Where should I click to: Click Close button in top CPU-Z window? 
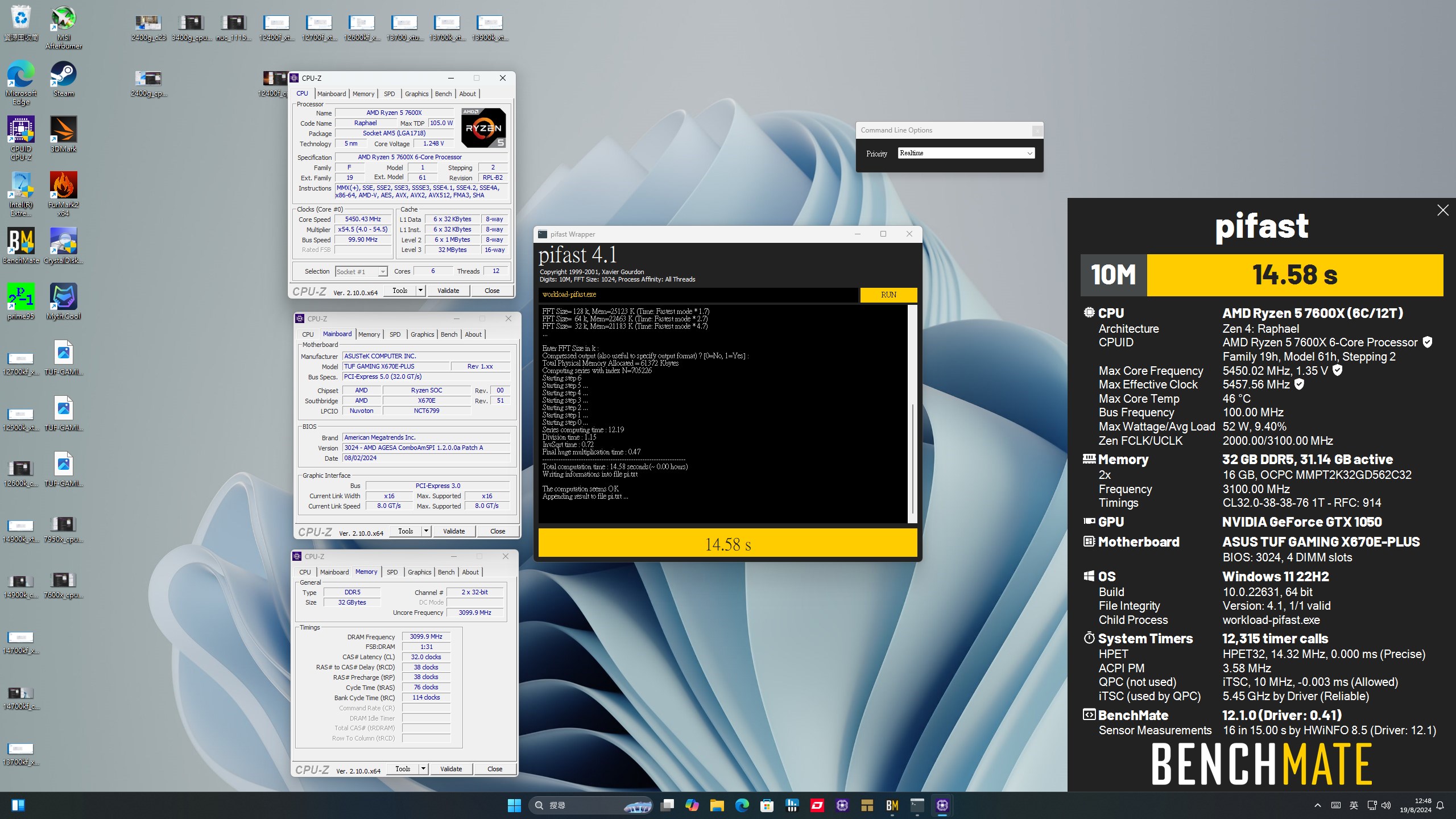(x=492, y=291)
